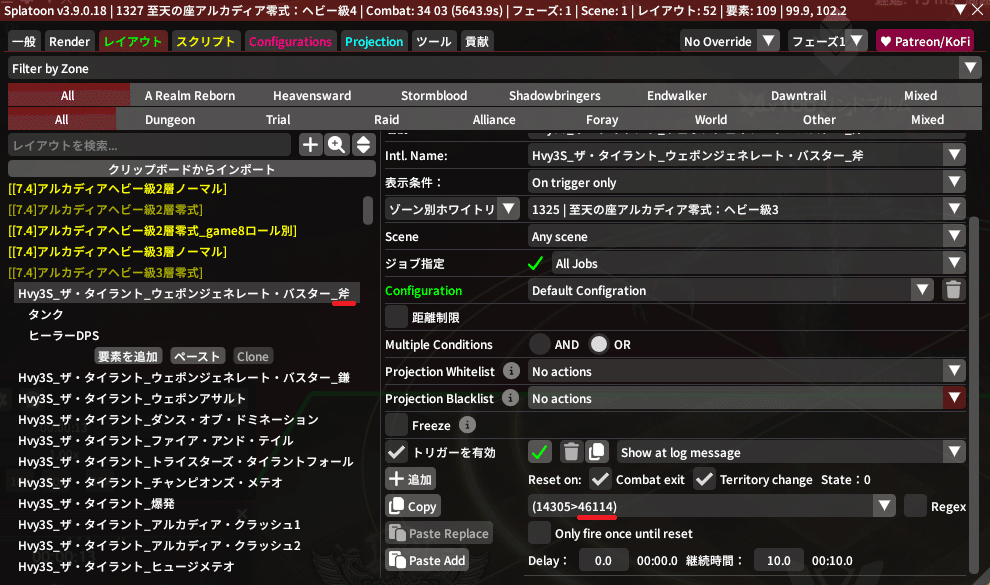The image size is (990, 585).
Task: Expand the Scene dropdown
Action: [x=746, y=237]
